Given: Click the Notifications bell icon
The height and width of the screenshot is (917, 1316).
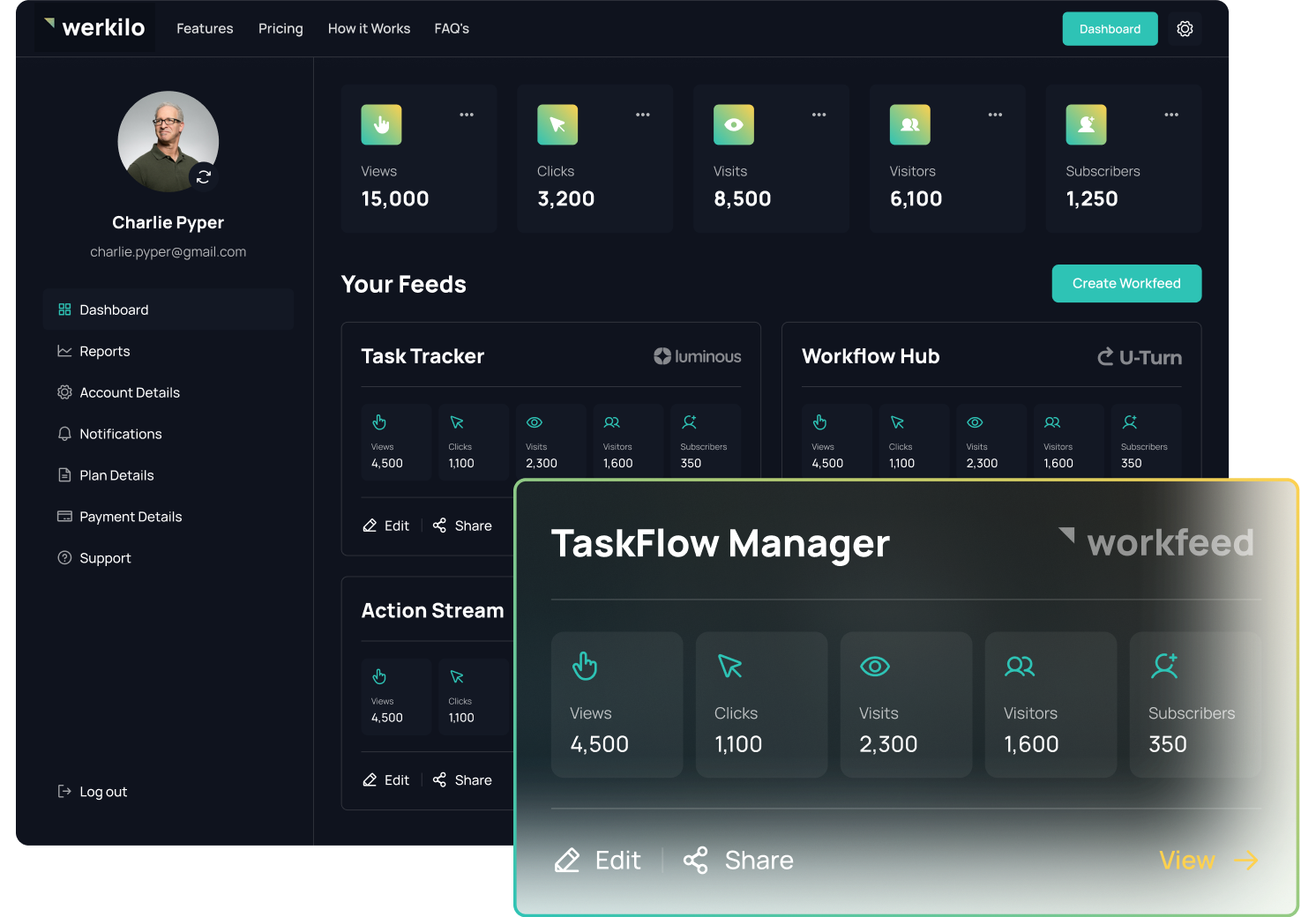Looking at the screenshot, I should click(x=64, y=434).
